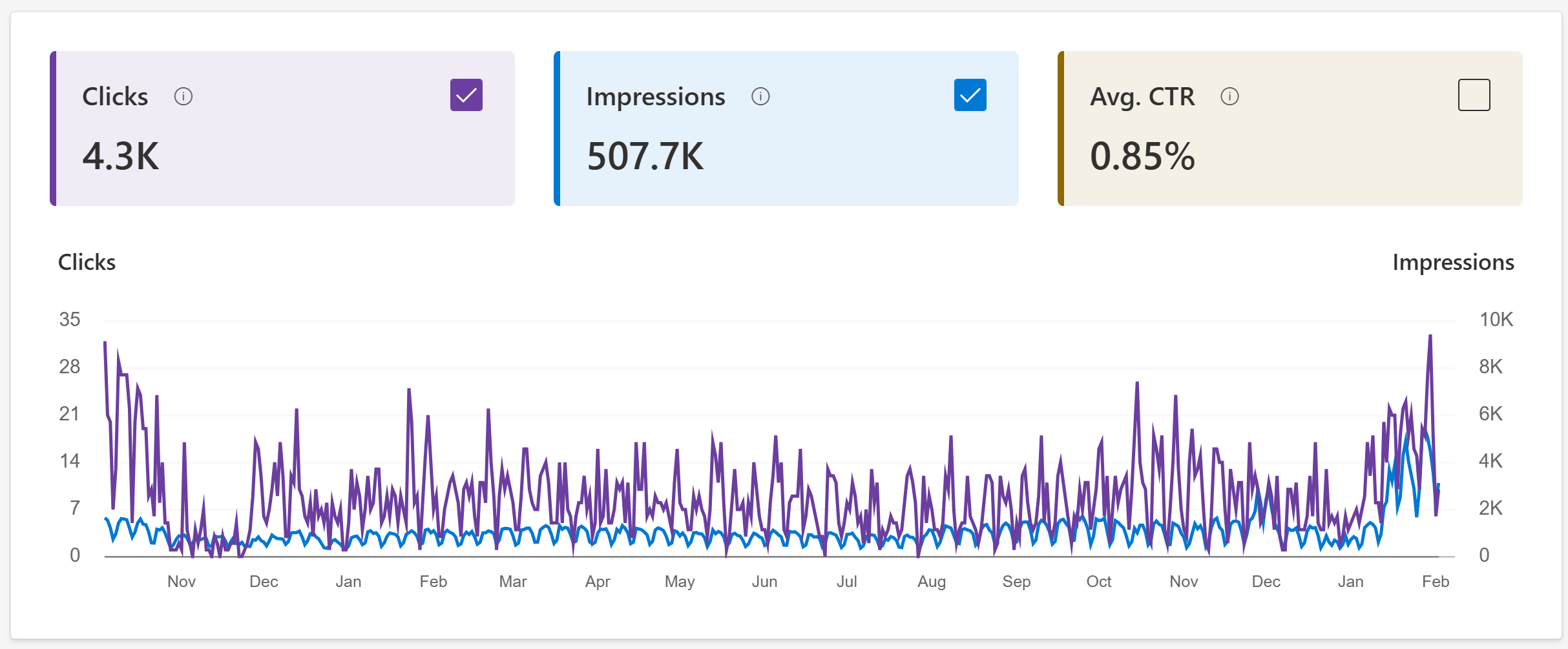Click the 6K impressions axis label
This screenshot has width=1568, height=649.
(1490, 413)
